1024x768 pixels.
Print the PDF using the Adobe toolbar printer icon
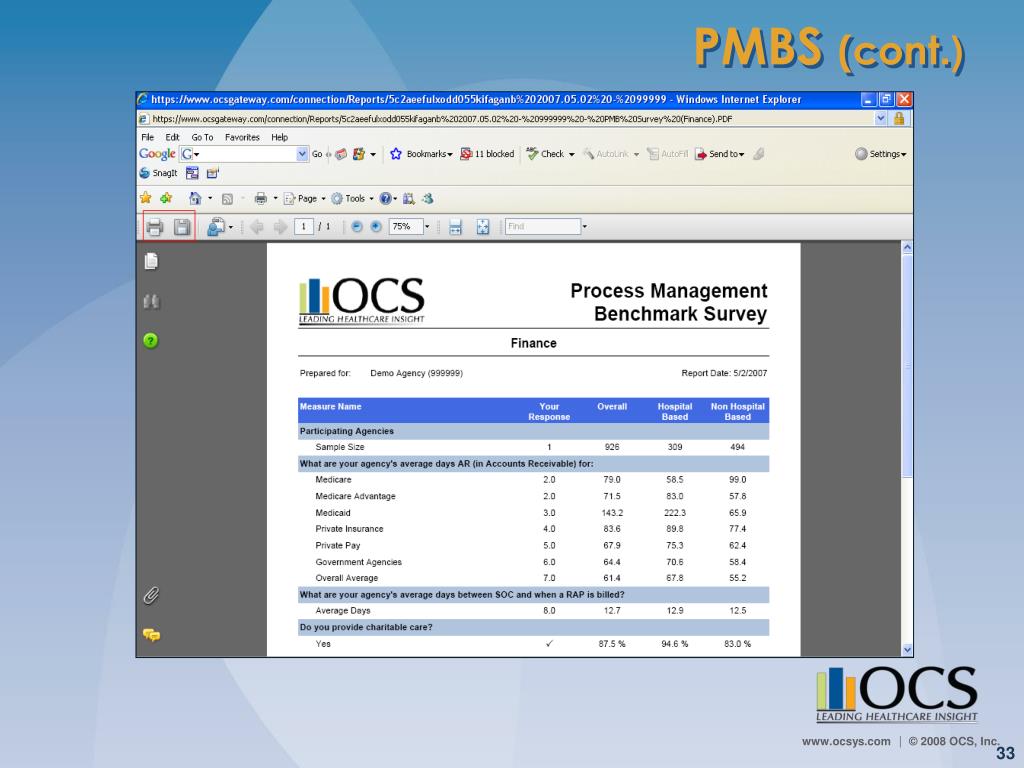pos(154,227)
